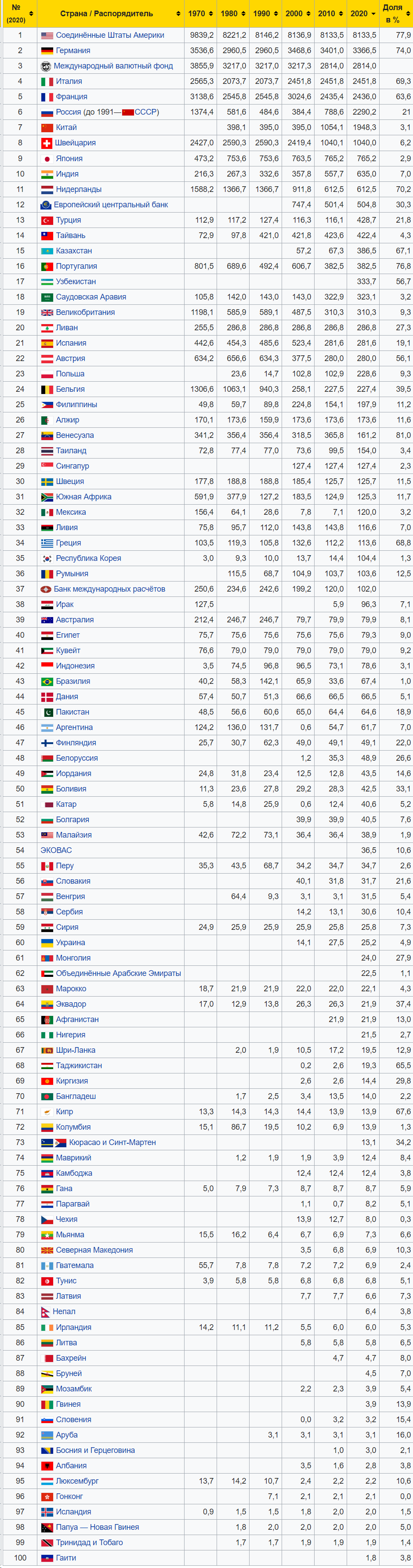This screenshot has width=413, height=1568.
Task: Click the United Kingdom flag icon
Action: coord(47,312)
